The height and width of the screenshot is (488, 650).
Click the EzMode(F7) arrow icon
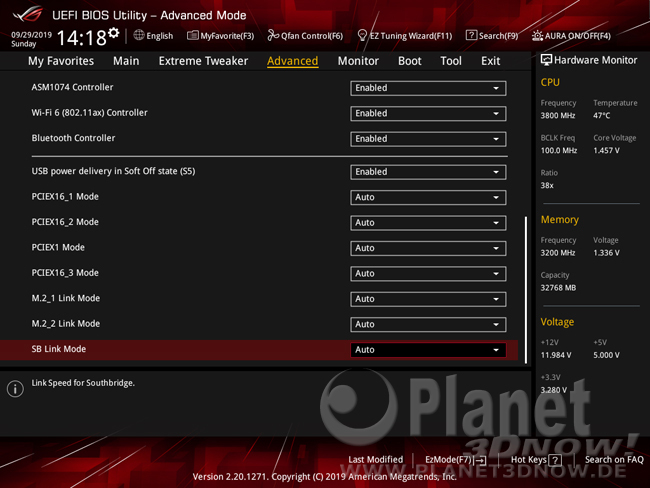pos(480,460)
